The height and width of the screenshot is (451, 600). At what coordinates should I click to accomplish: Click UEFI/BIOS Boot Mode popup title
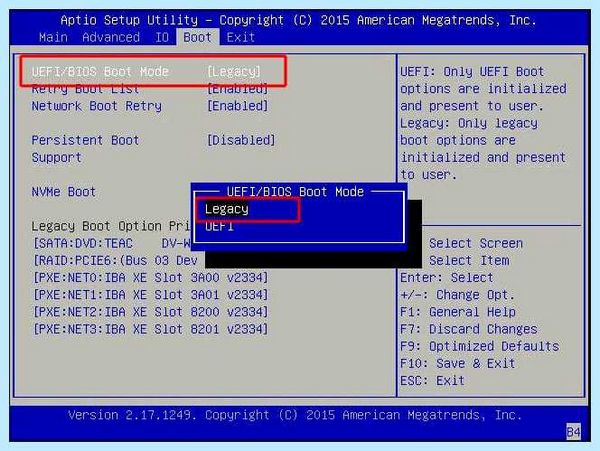pos(295,192)
